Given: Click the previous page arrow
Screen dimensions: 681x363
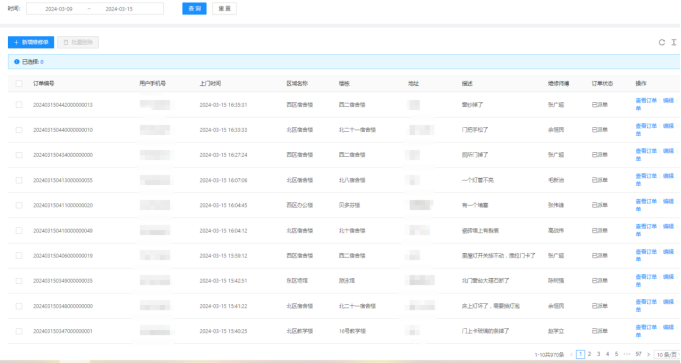Looking at the screenshot, I should (571, 354).
